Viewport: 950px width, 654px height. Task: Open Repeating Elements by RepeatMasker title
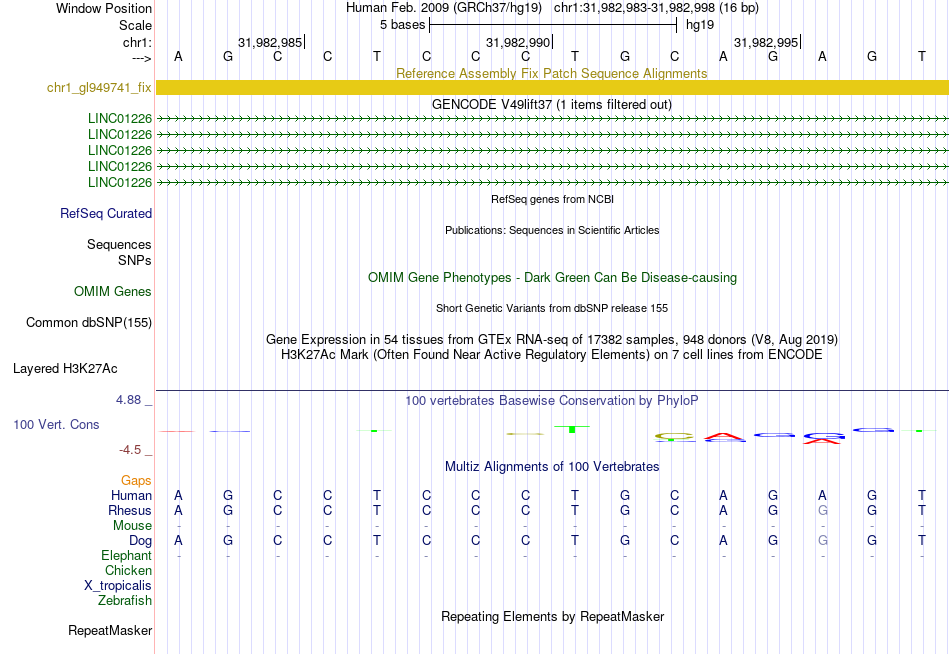click(552, 616)
